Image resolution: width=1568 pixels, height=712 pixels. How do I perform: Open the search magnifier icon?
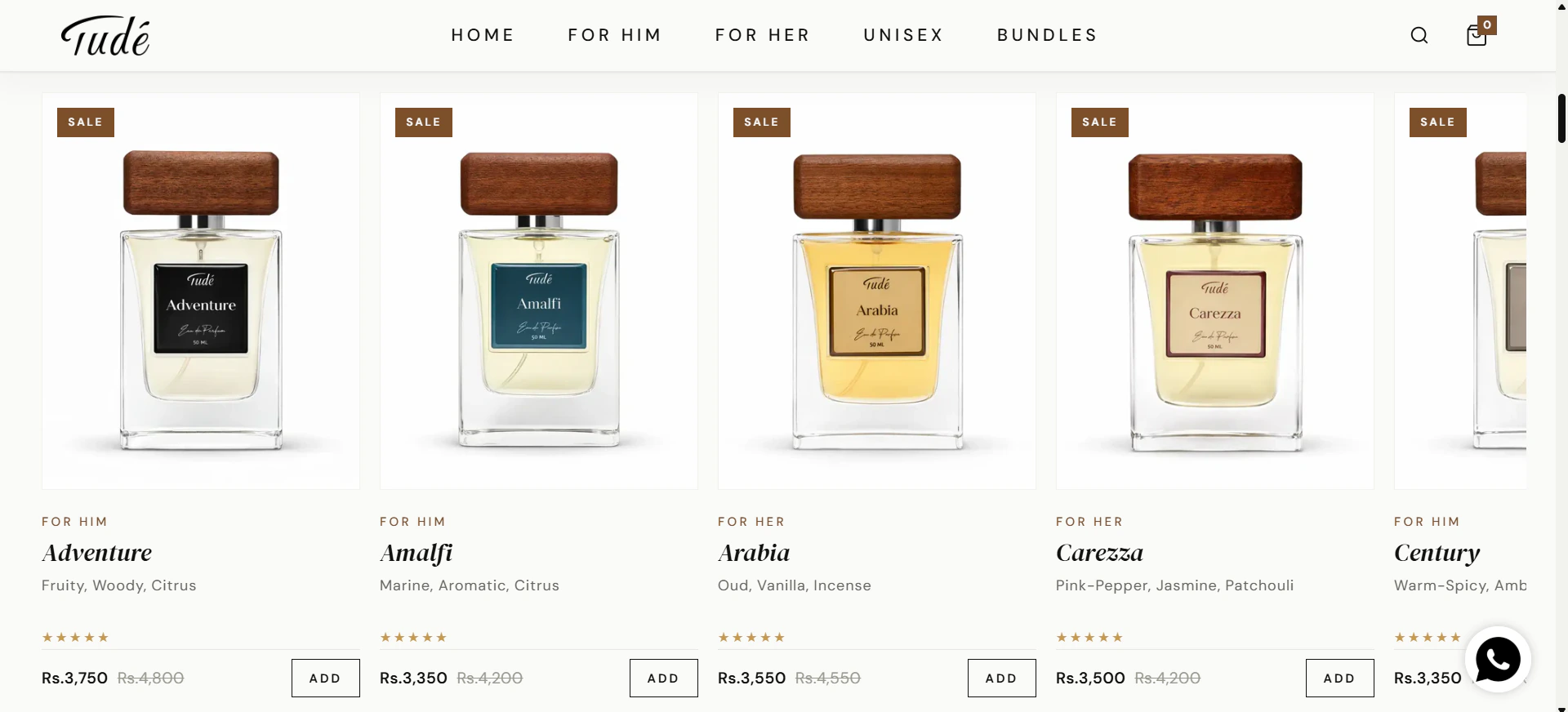coord(1419,35)
